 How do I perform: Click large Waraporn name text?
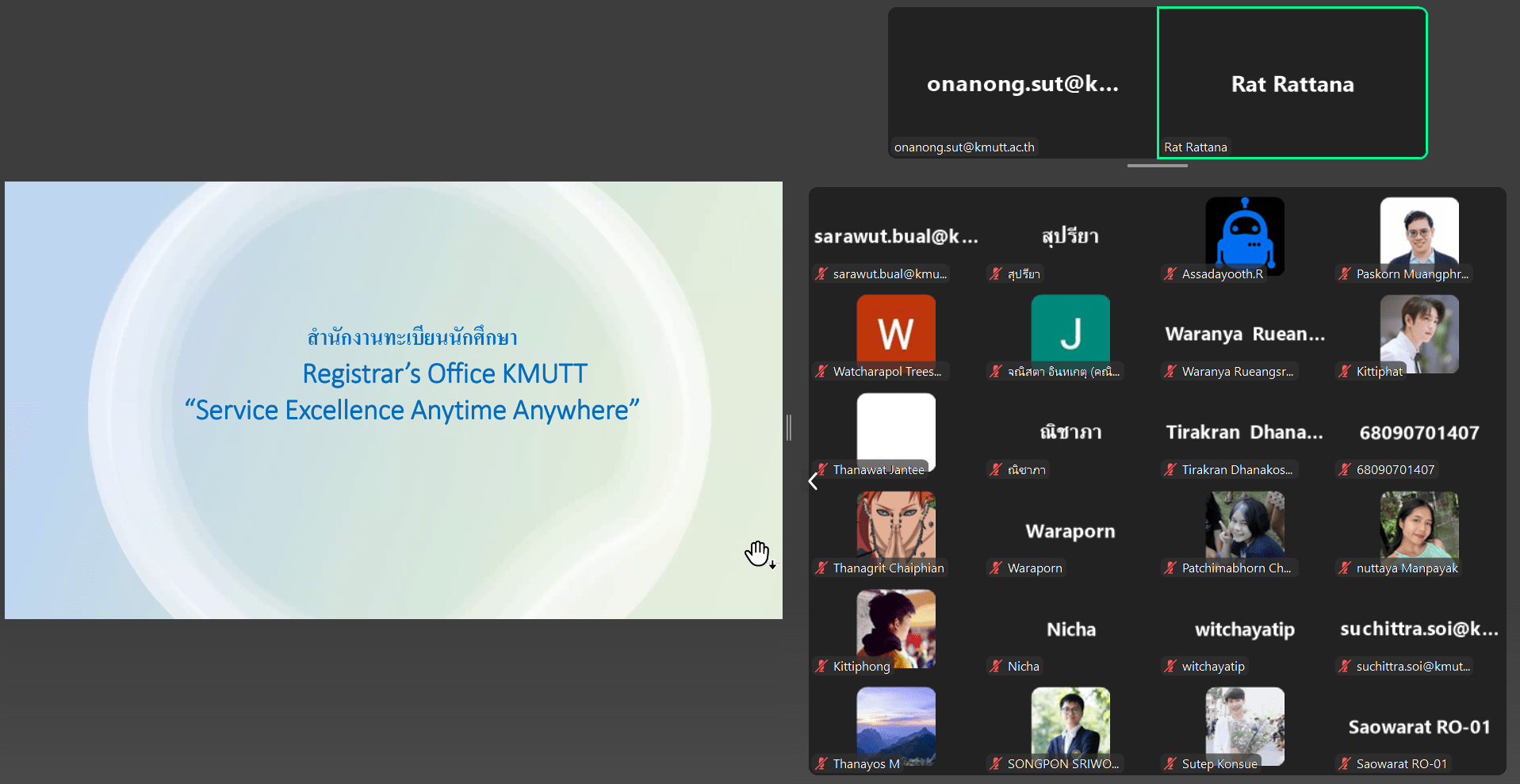1070,531
